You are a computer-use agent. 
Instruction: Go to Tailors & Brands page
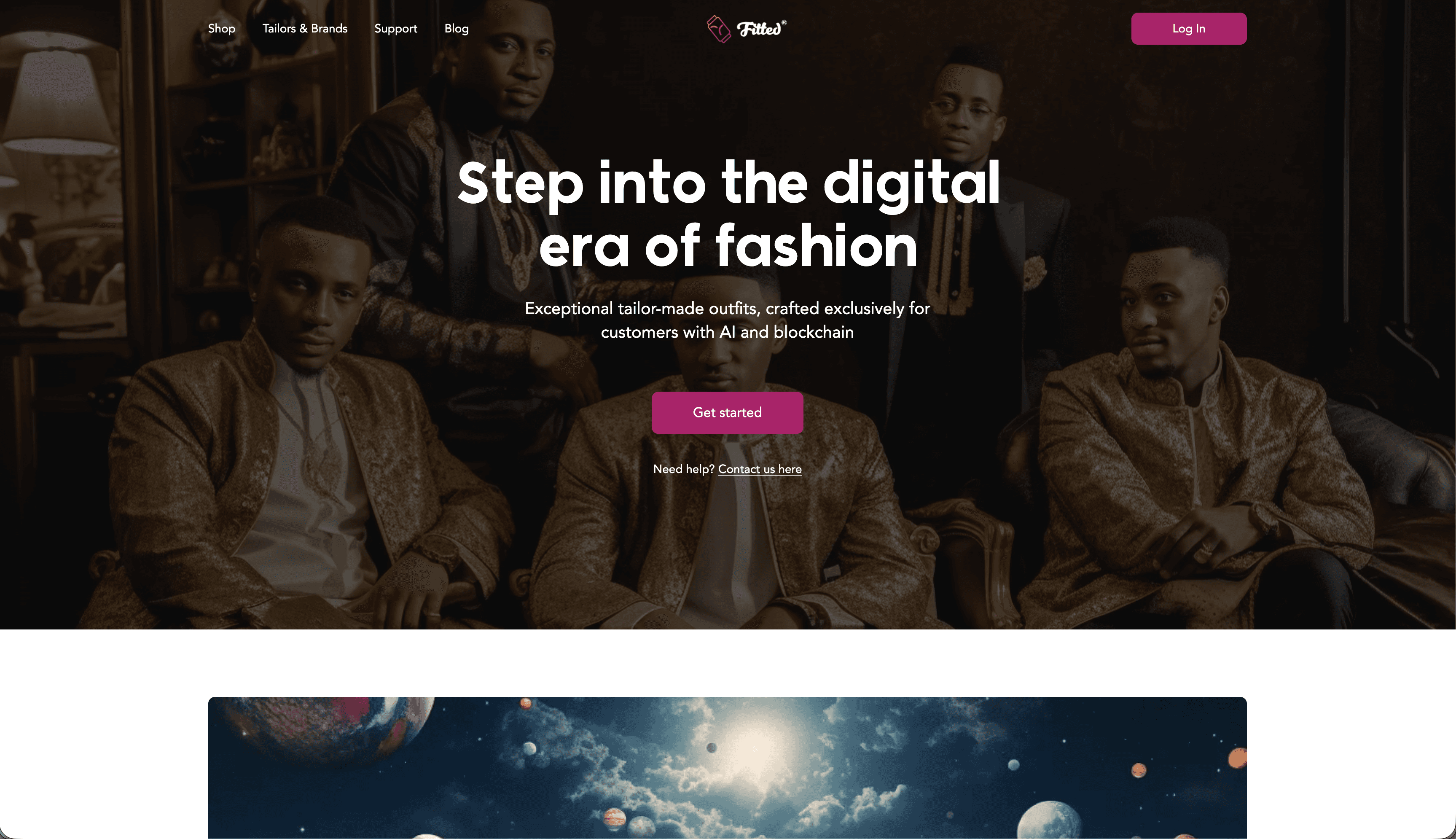305,29
